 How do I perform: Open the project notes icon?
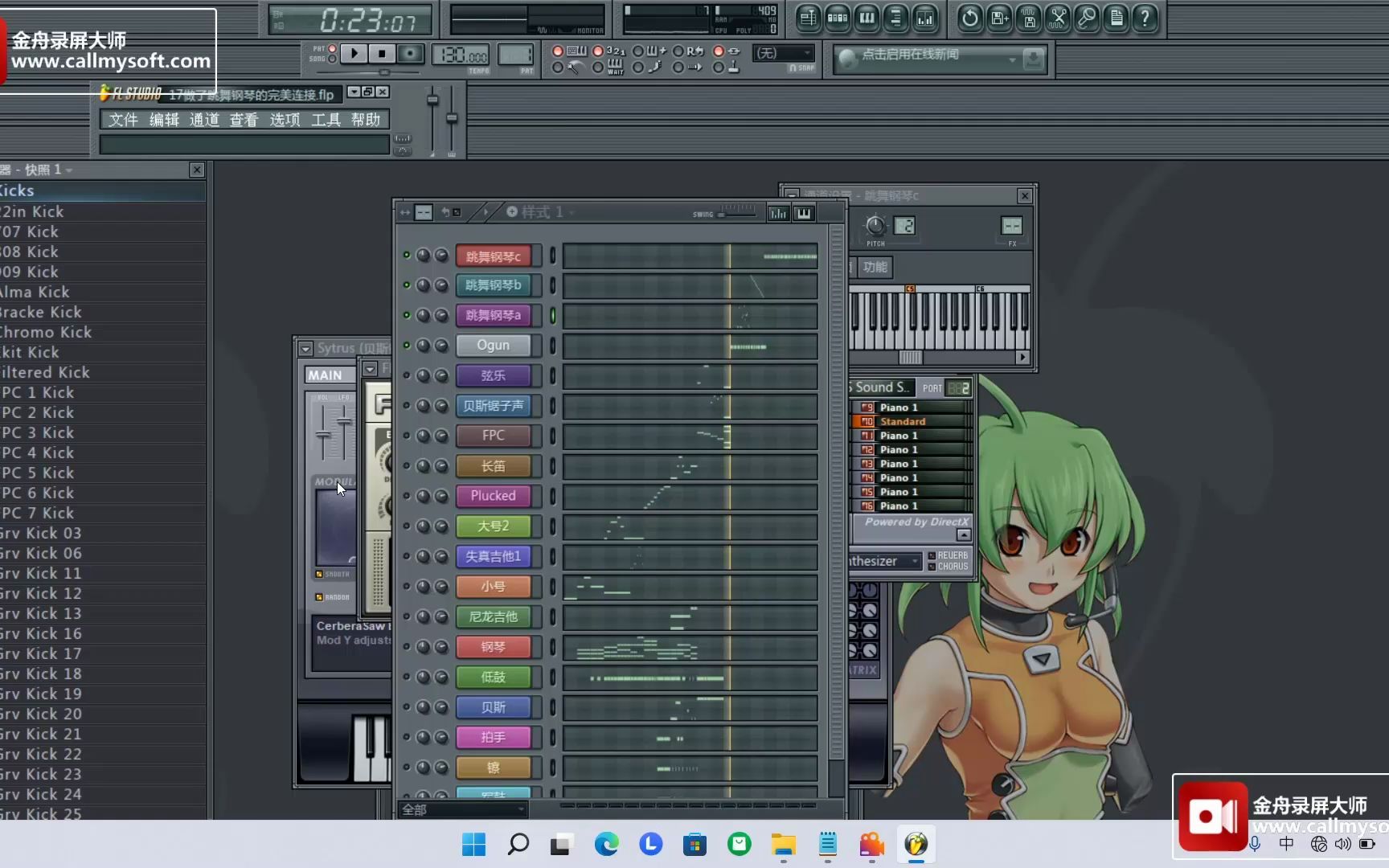pyautogui.click(x=1116, y=18)
